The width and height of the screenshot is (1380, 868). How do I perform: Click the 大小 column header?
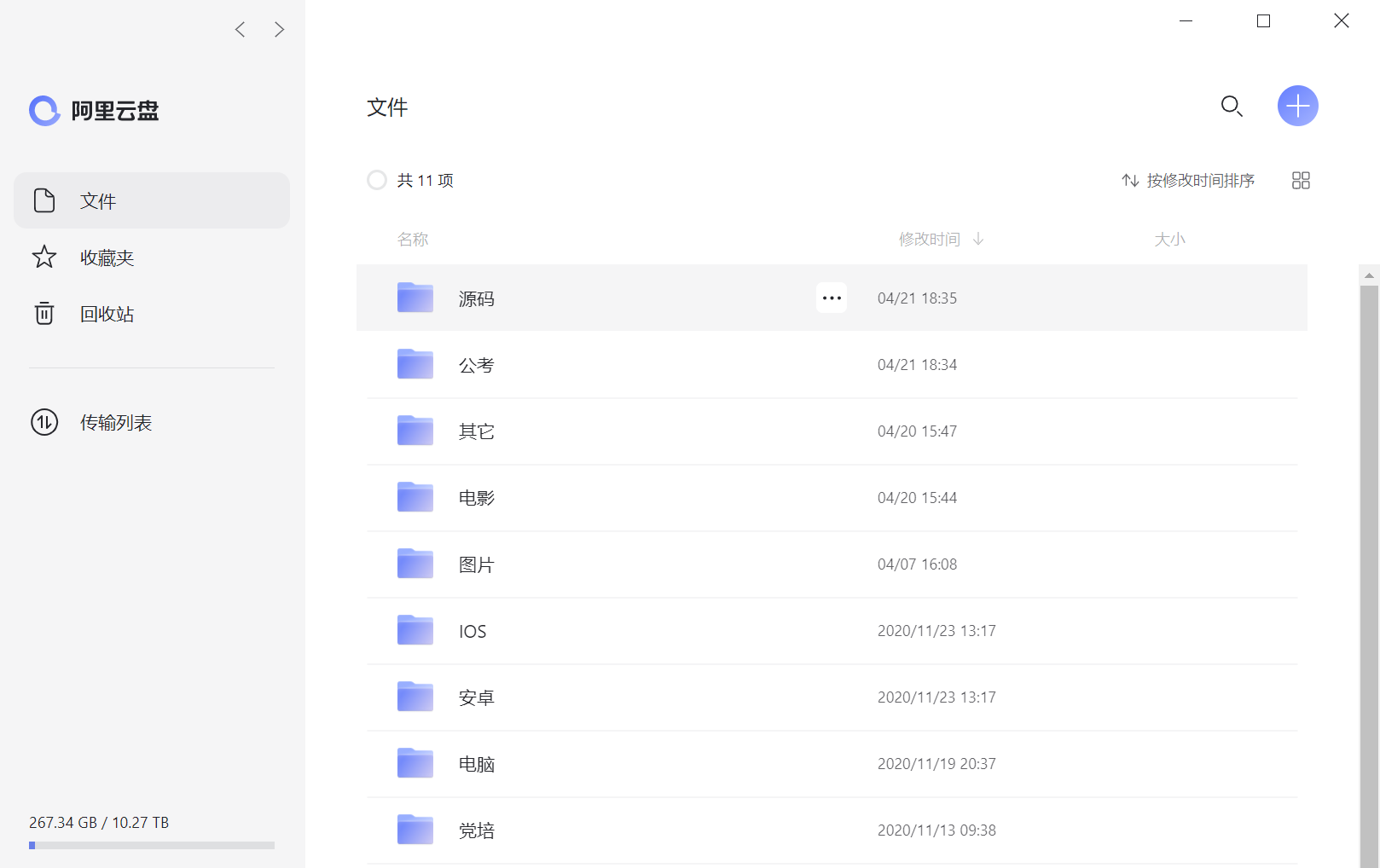[x=1169, y=240]
